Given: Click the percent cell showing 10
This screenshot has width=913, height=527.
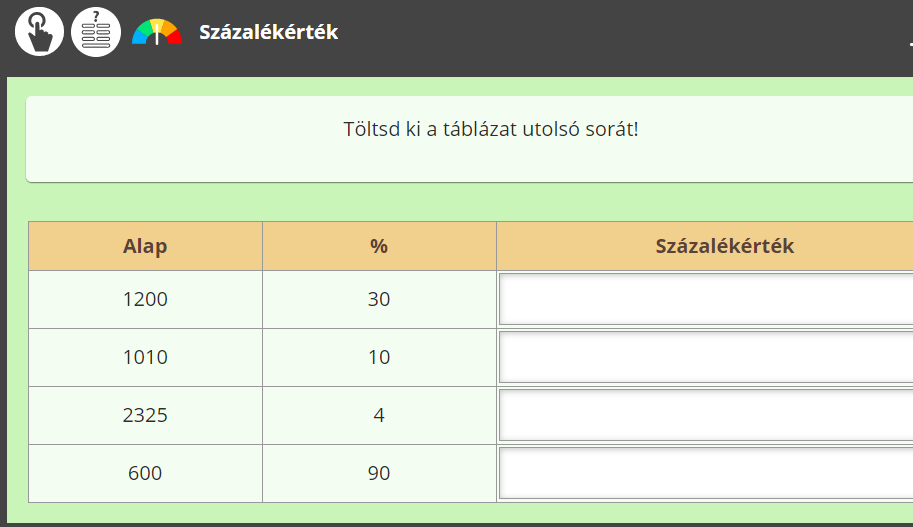Looking at the screenshot, I should pyautogui.click(x=379, y=357).
